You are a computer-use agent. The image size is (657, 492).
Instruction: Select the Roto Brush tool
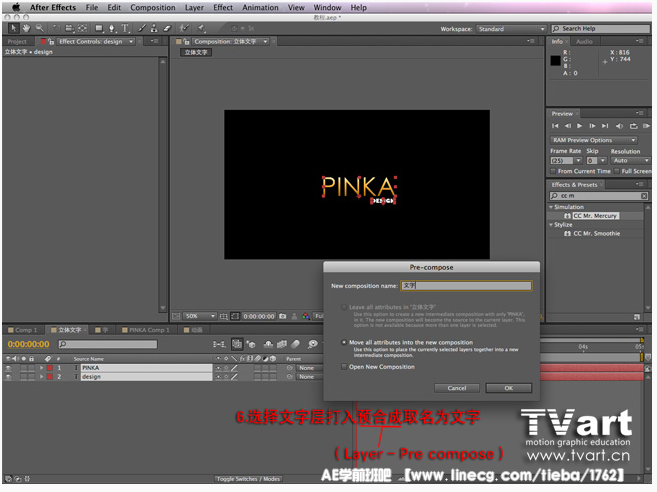tap(184, 28)
